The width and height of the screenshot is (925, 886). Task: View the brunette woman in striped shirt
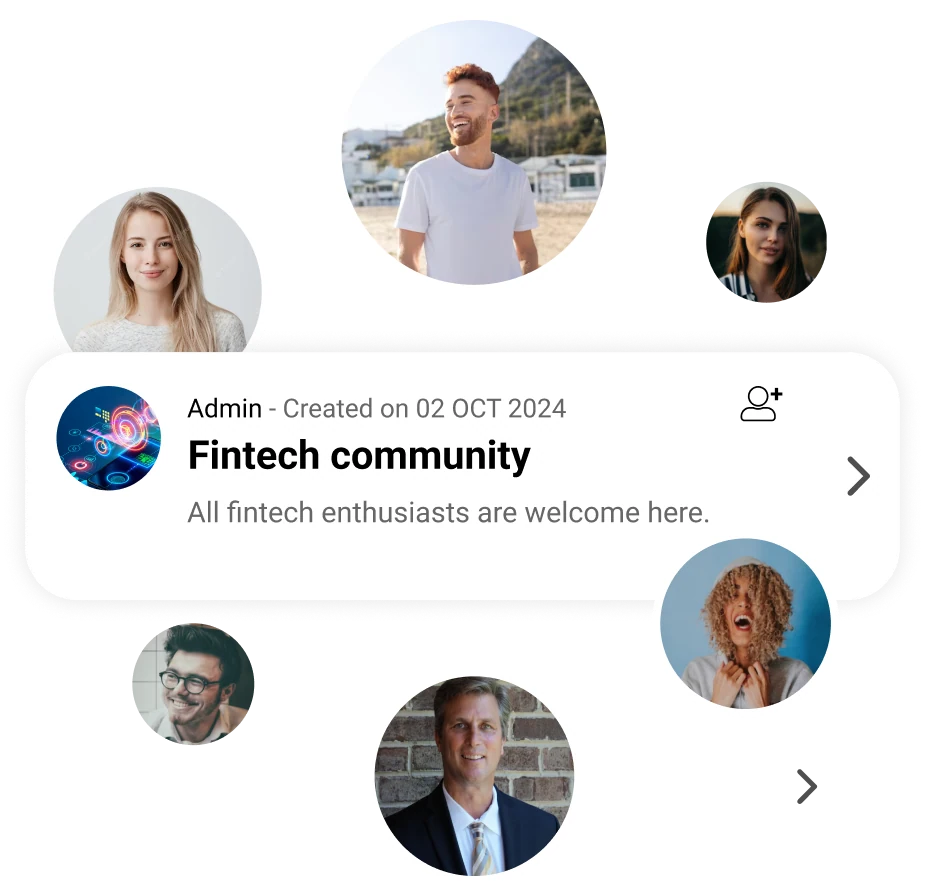(x=766, y=242)
